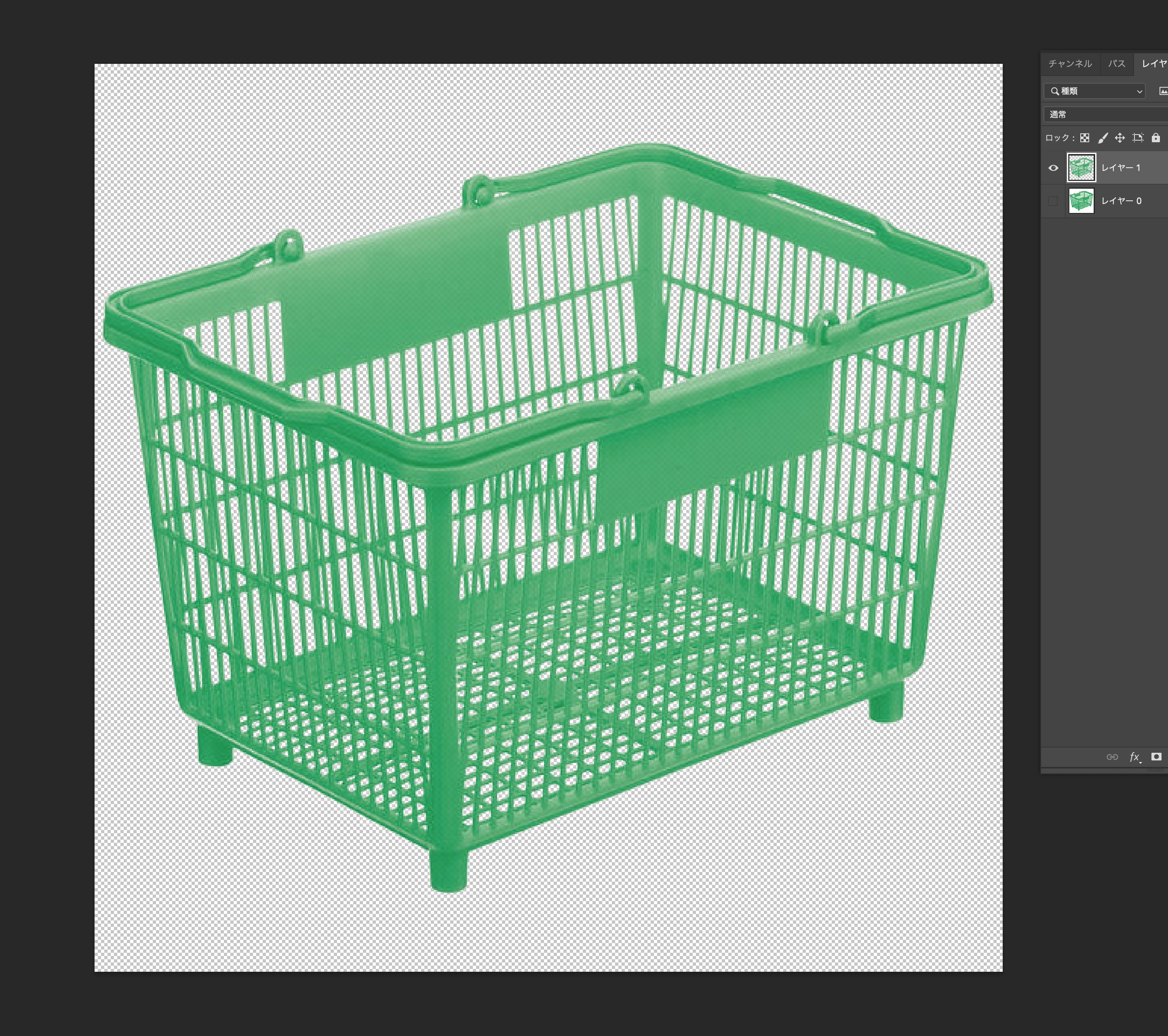Toggle lock image pixels brush icon
Image resolution: width=1168 pixels, height=1036 pixels.
(x=1102, y=138)
